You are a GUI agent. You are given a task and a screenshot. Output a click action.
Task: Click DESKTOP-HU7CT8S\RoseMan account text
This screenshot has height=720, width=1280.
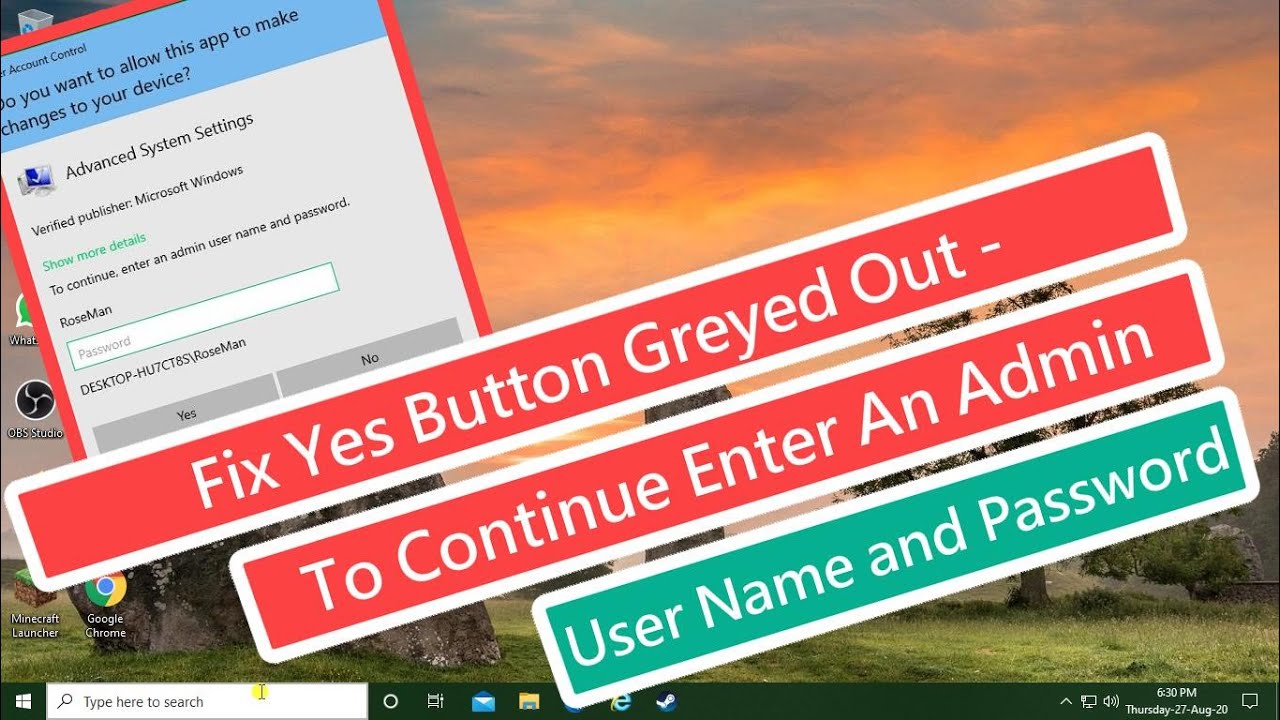tap(163, 369)
